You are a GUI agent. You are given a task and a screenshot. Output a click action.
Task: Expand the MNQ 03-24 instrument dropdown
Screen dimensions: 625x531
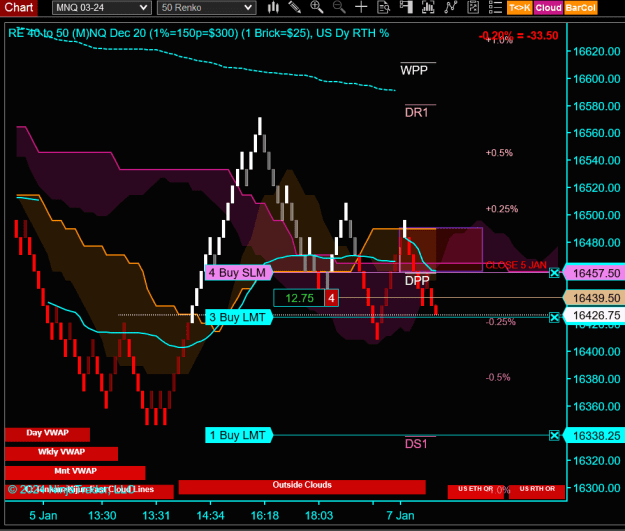click(102, 8)
